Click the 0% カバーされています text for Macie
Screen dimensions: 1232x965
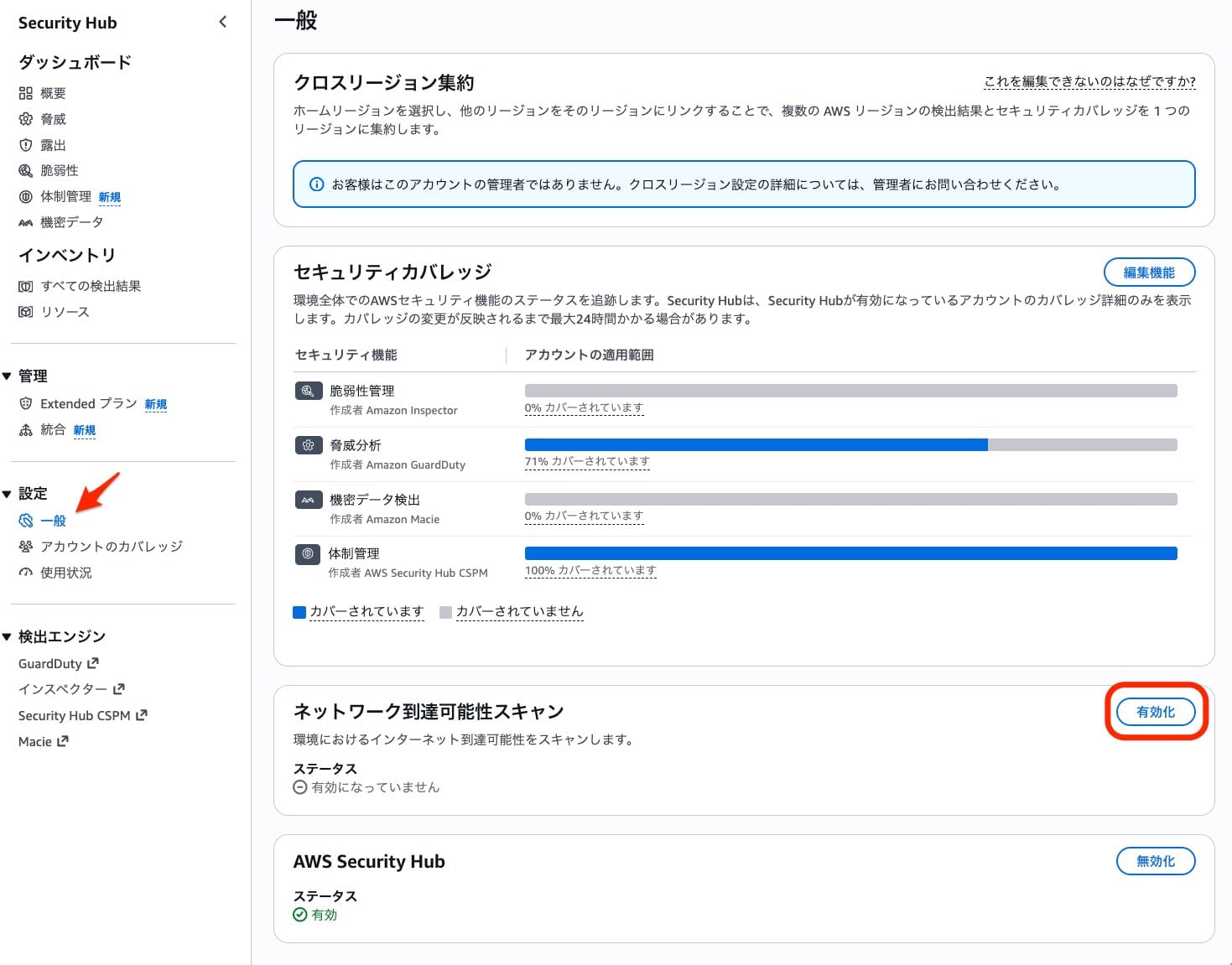tap(584, 516)
